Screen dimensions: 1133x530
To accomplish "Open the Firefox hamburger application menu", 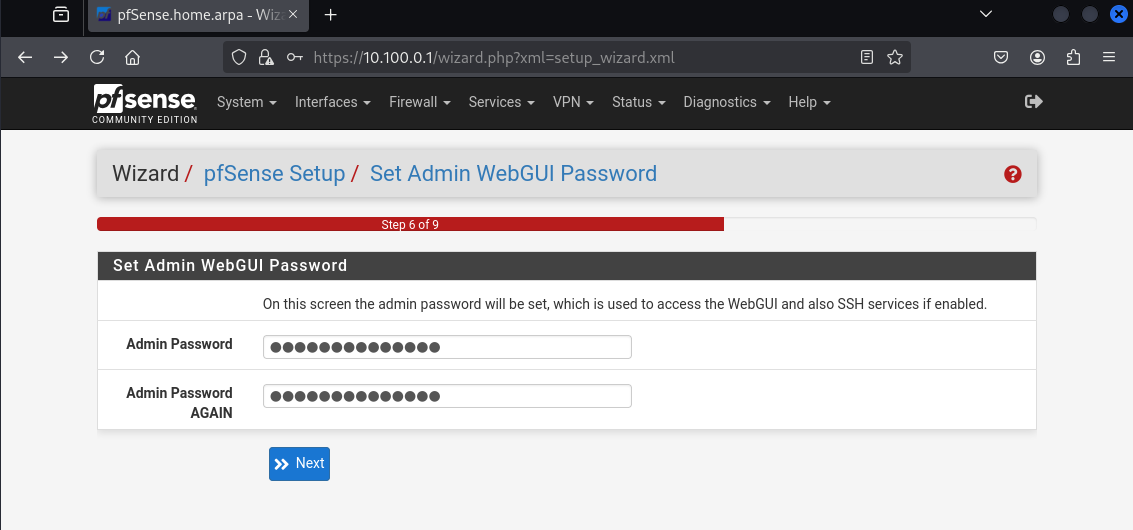I will tap(1109, 57).
